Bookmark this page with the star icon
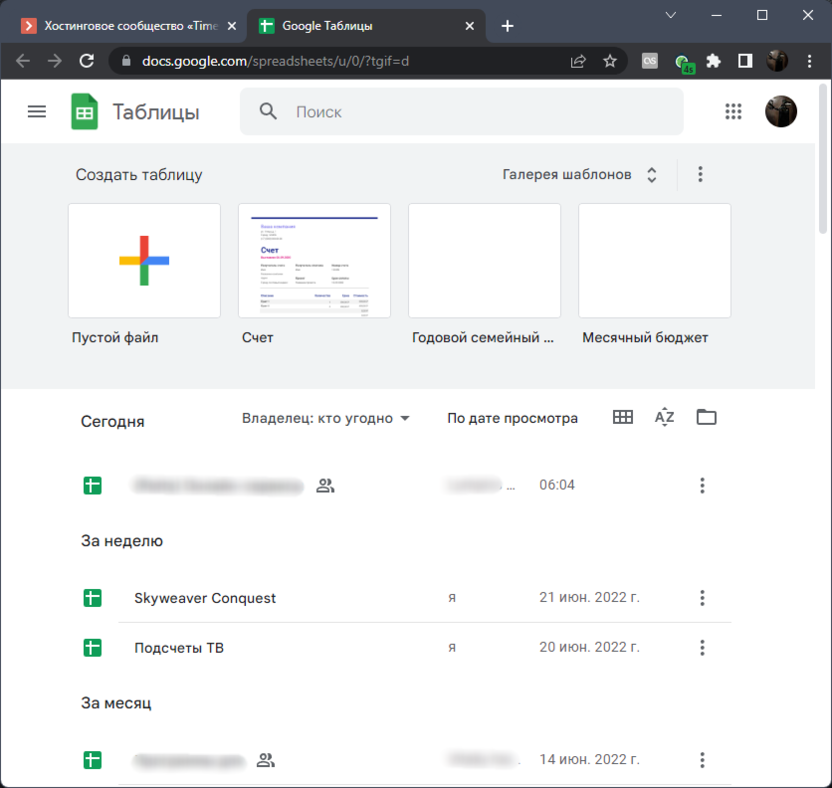 tap(610, 61)
